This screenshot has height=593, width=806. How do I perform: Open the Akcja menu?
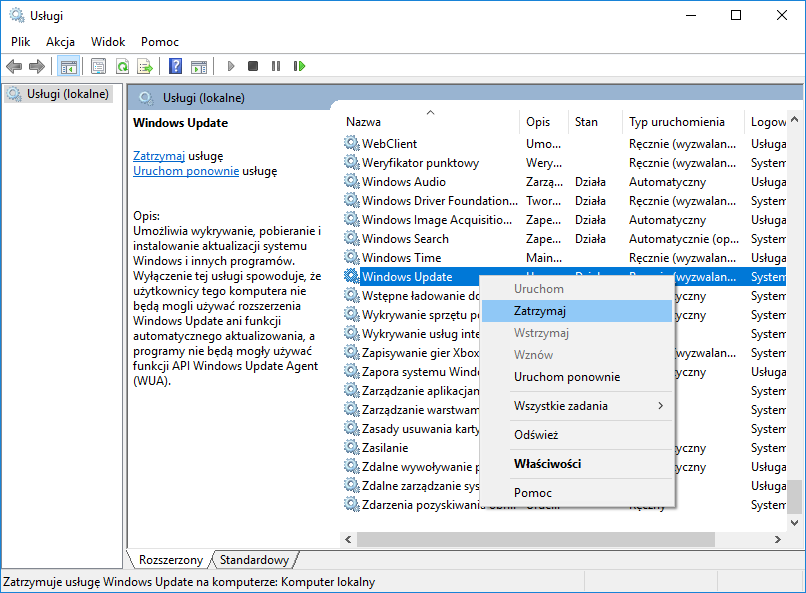pyautogui.click(x=60, y=42)
